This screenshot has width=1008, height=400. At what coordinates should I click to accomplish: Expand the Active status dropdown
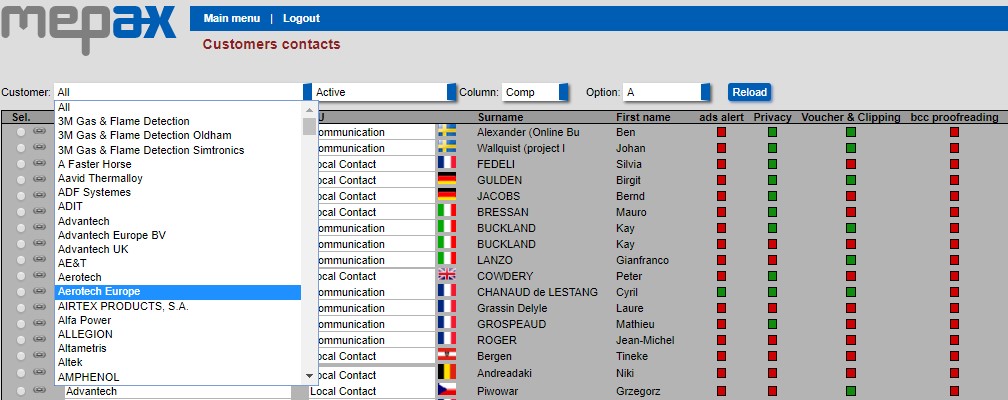(x=382, y=92)
